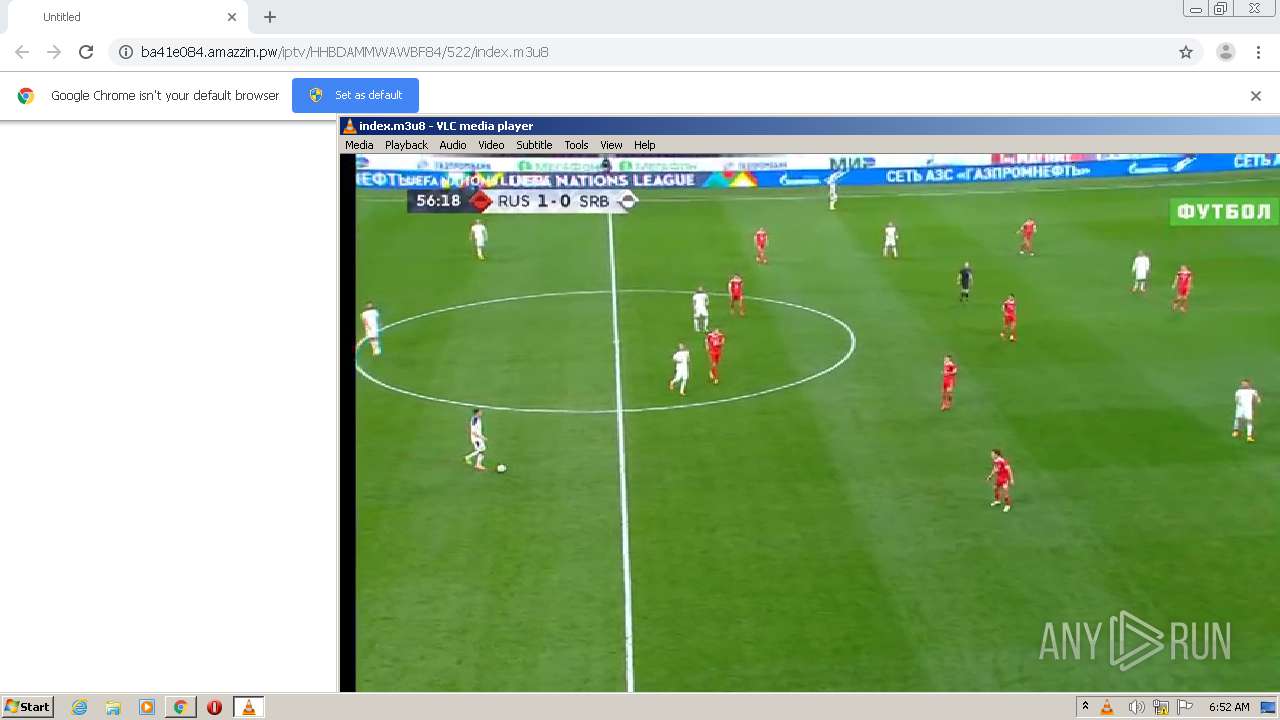Open the VLC Audio menu
1280x720 pixels.
pos(453,145)
